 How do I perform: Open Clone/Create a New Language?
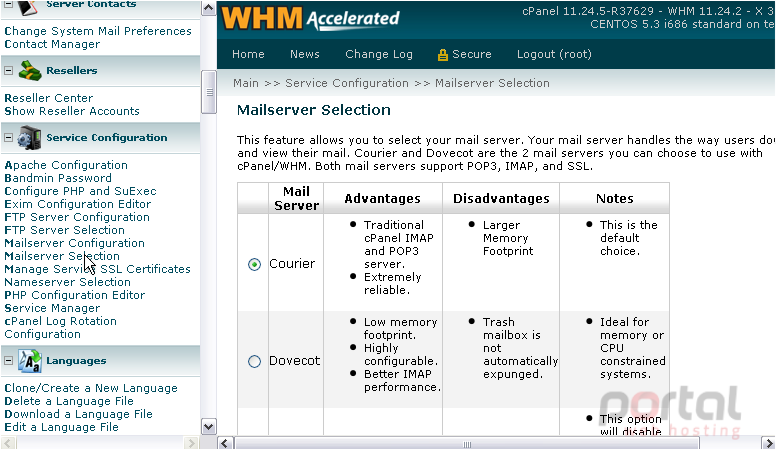(91, 388)
